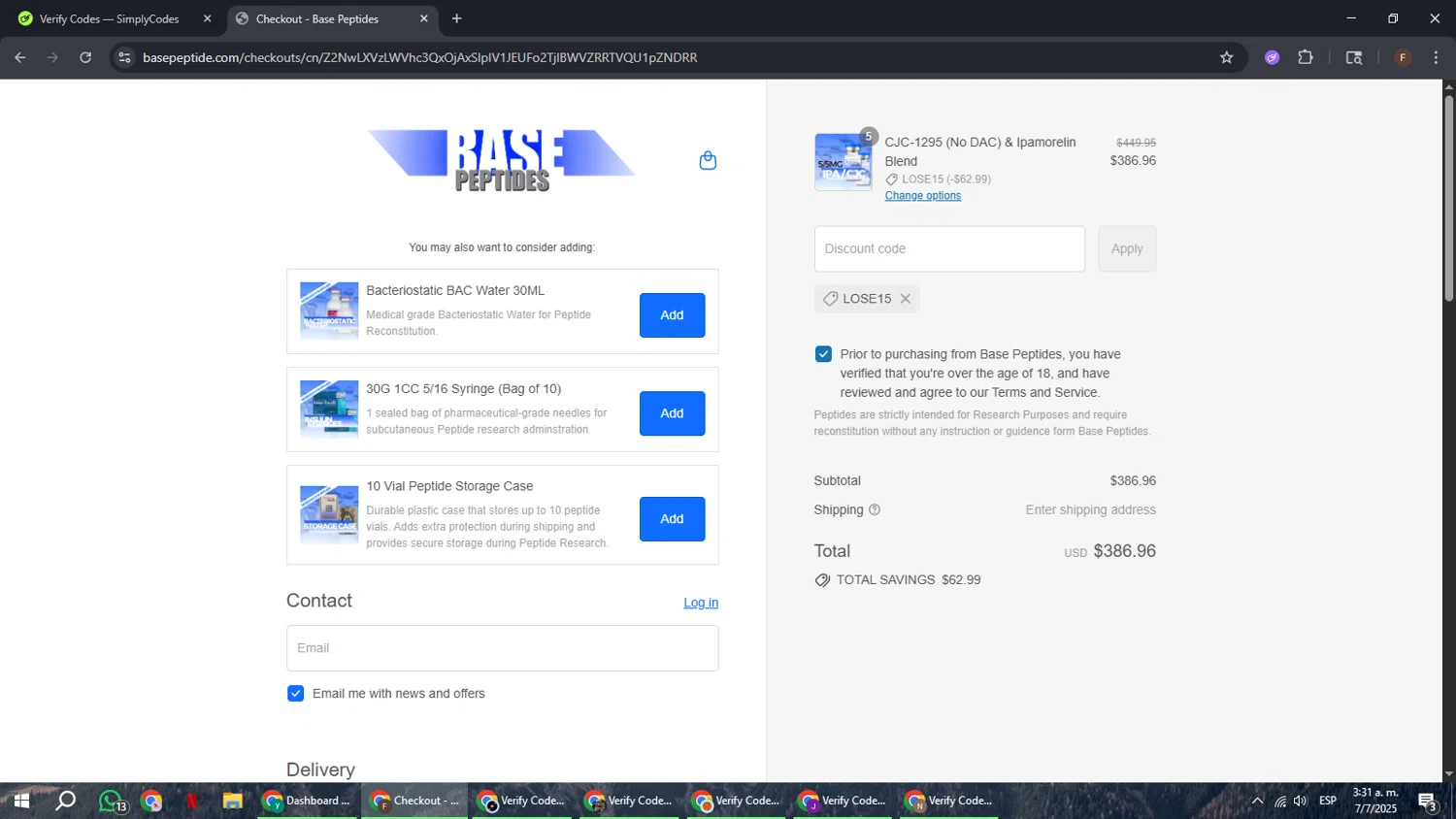Add Bacteriostatic BAC Water 30ML
Viewport: 1456px width, 819px height.
[x=672, y=315]
